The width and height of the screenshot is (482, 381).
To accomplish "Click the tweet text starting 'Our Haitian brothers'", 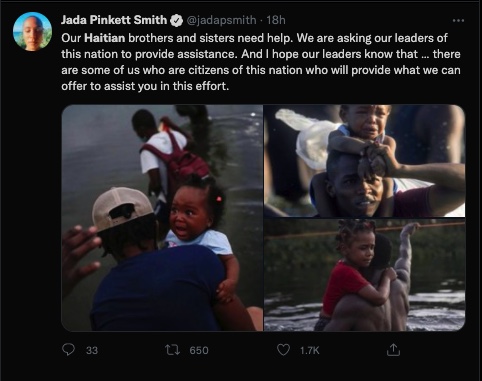I will tap(261, 62).
